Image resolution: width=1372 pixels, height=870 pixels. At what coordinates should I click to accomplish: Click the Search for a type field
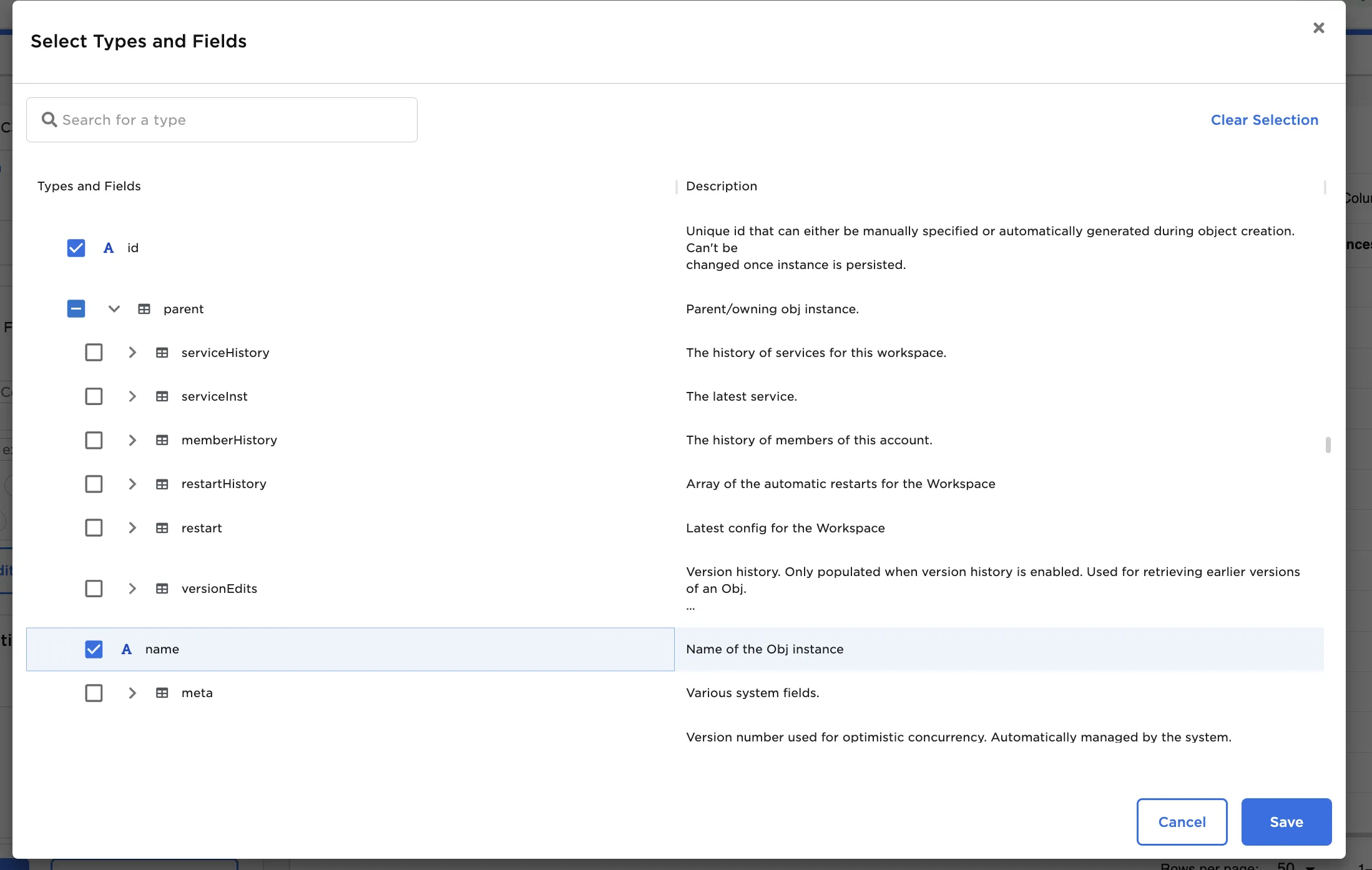tap(237, 120)
